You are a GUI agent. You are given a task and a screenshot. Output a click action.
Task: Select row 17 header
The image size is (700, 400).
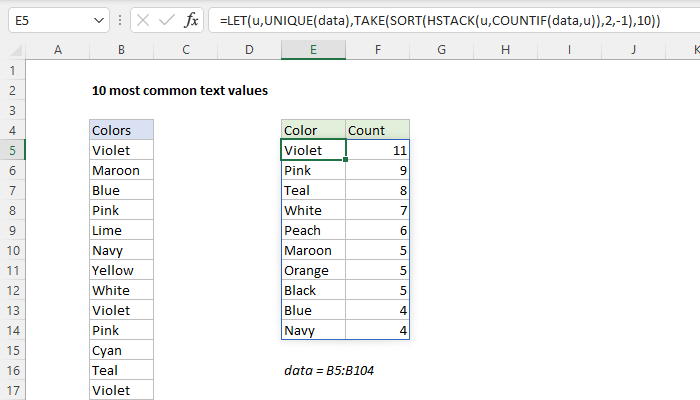click(12, 390)
